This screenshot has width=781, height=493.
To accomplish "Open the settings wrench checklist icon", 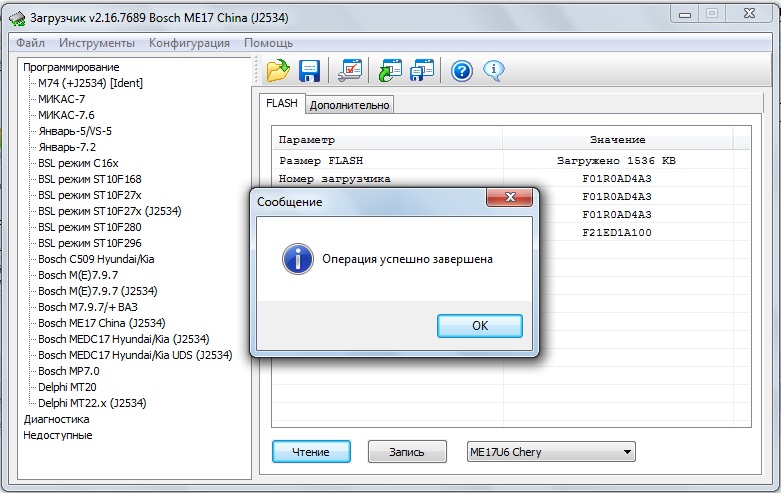I will pyautogui.click(x=350, y=70).
